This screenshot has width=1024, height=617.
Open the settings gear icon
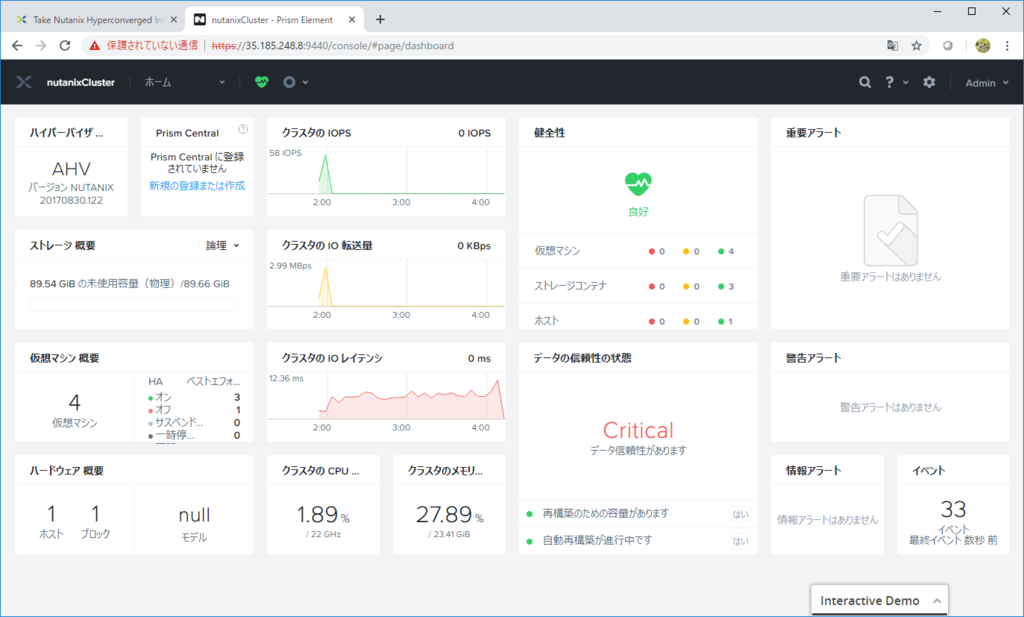tap(929, 82)
